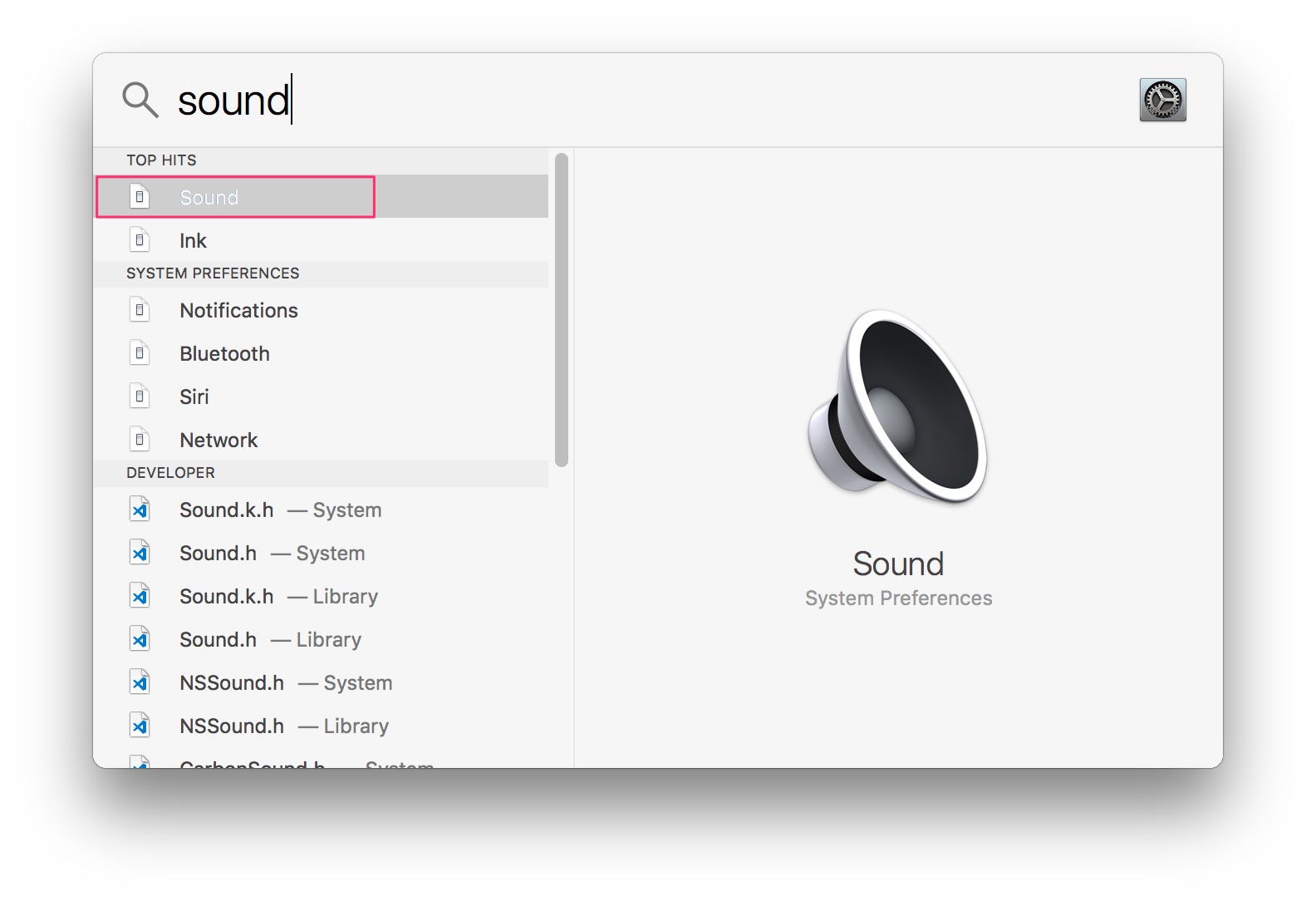Open the Notifications result
Viewport: 1316px width, 901px height.
coord(321,310)
